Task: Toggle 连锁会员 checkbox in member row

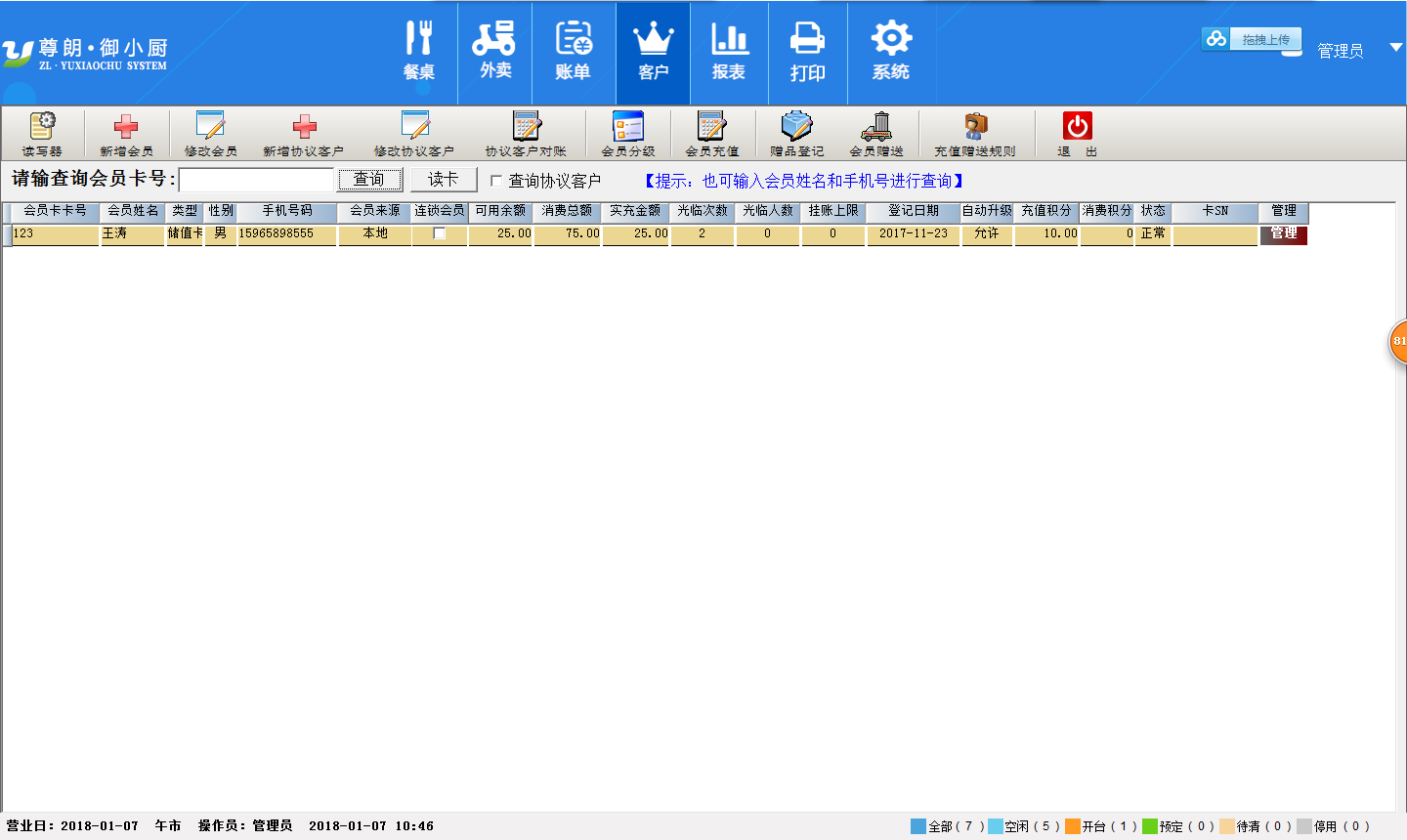Action: click(x=440, y=233)
